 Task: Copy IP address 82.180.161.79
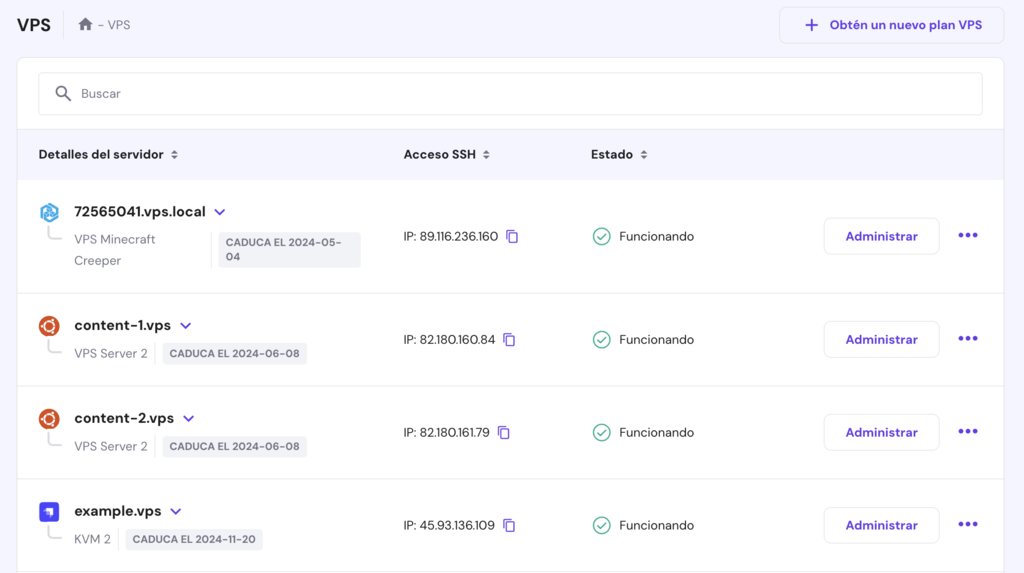[504, 433]
